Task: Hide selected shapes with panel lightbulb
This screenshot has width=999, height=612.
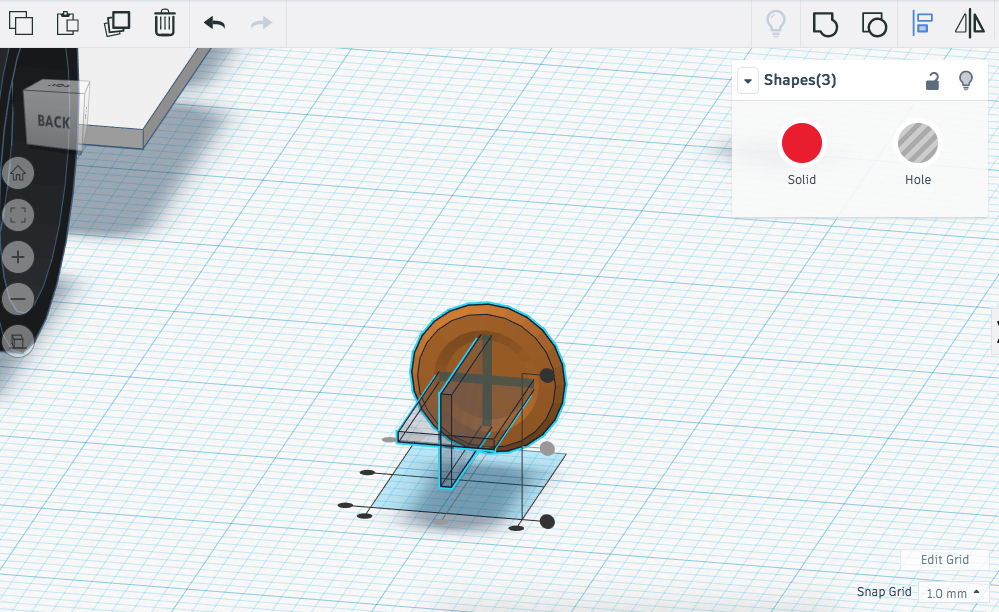Action: pyautogui.click(x=966, y=81)
